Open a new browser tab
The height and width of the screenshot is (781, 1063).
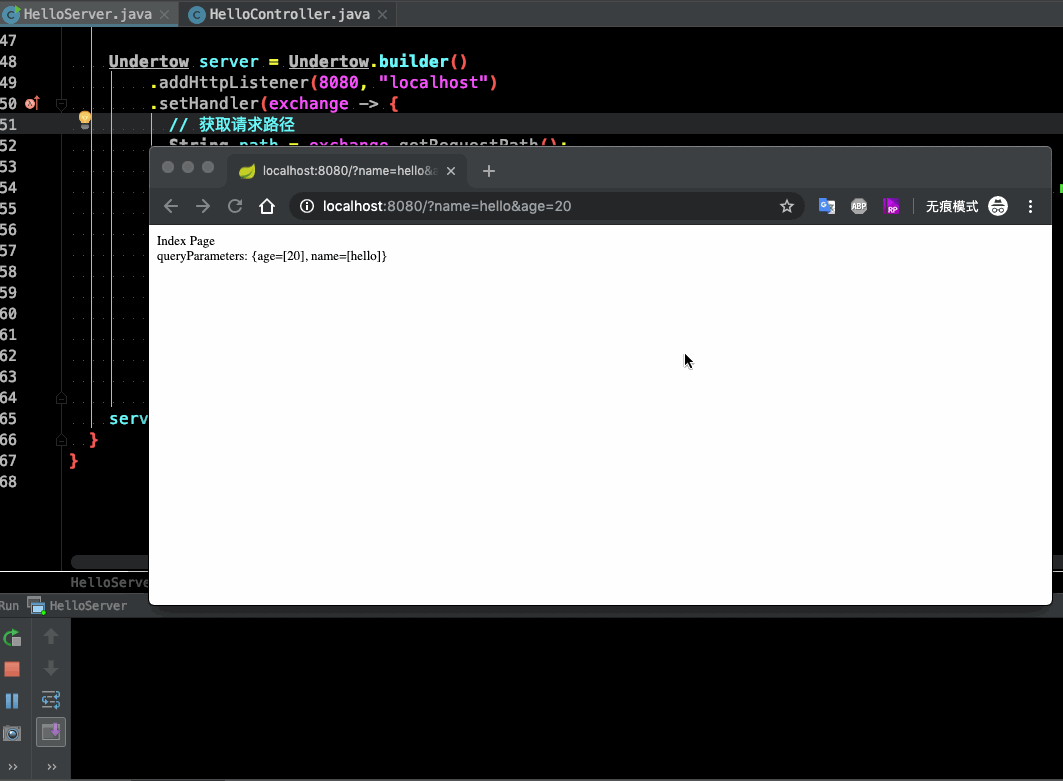pyautogui.click(x=489, y=171)
